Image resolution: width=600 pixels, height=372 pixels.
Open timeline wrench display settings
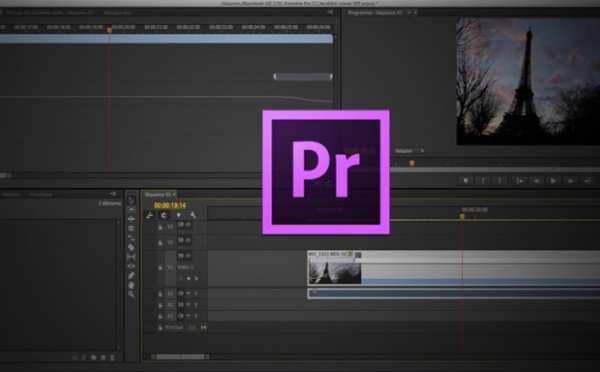point(193,215)
